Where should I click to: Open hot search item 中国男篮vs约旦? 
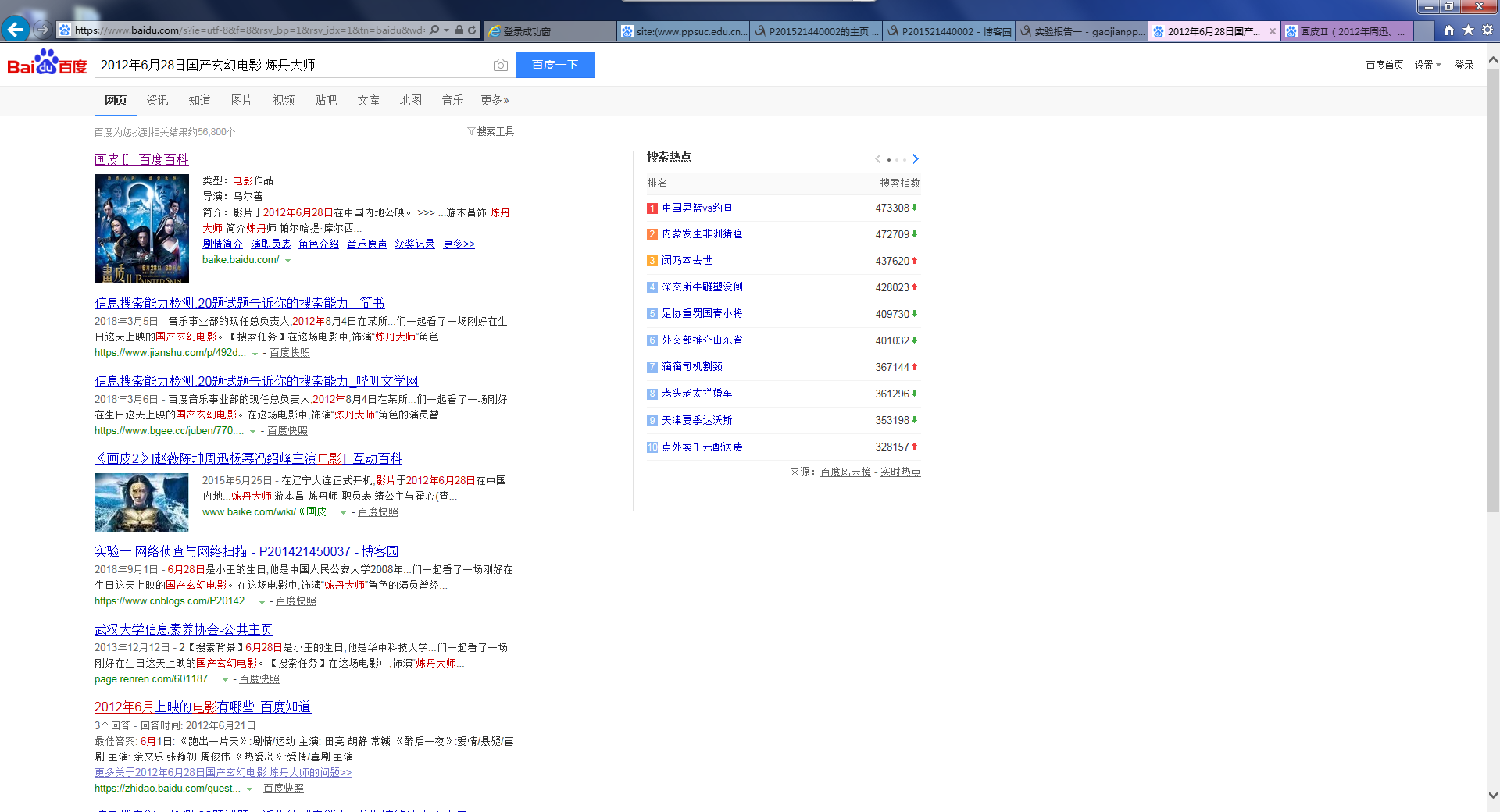coord(698,208)
